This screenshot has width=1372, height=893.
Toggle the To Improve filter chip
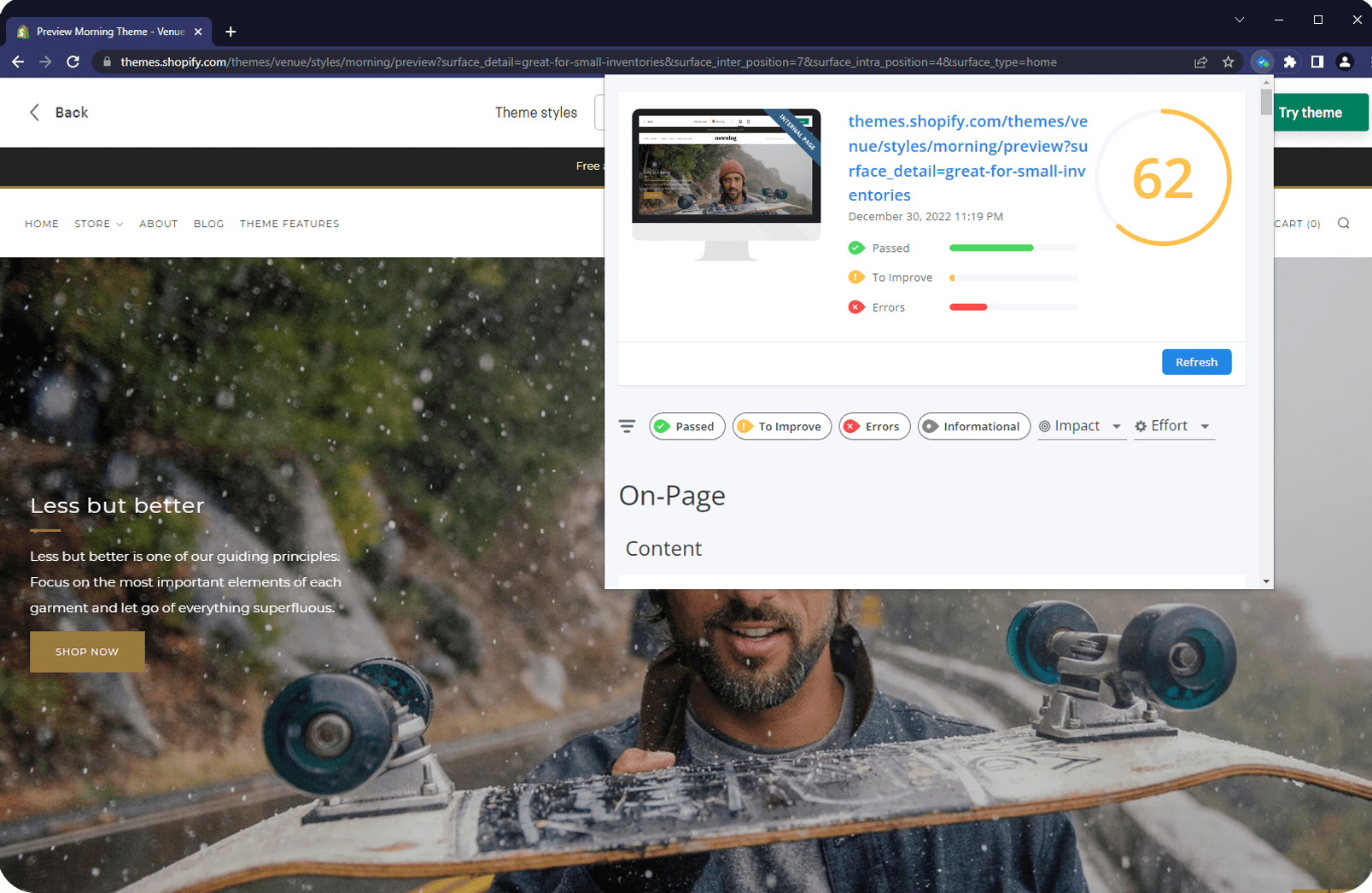(x=782, y=426)
